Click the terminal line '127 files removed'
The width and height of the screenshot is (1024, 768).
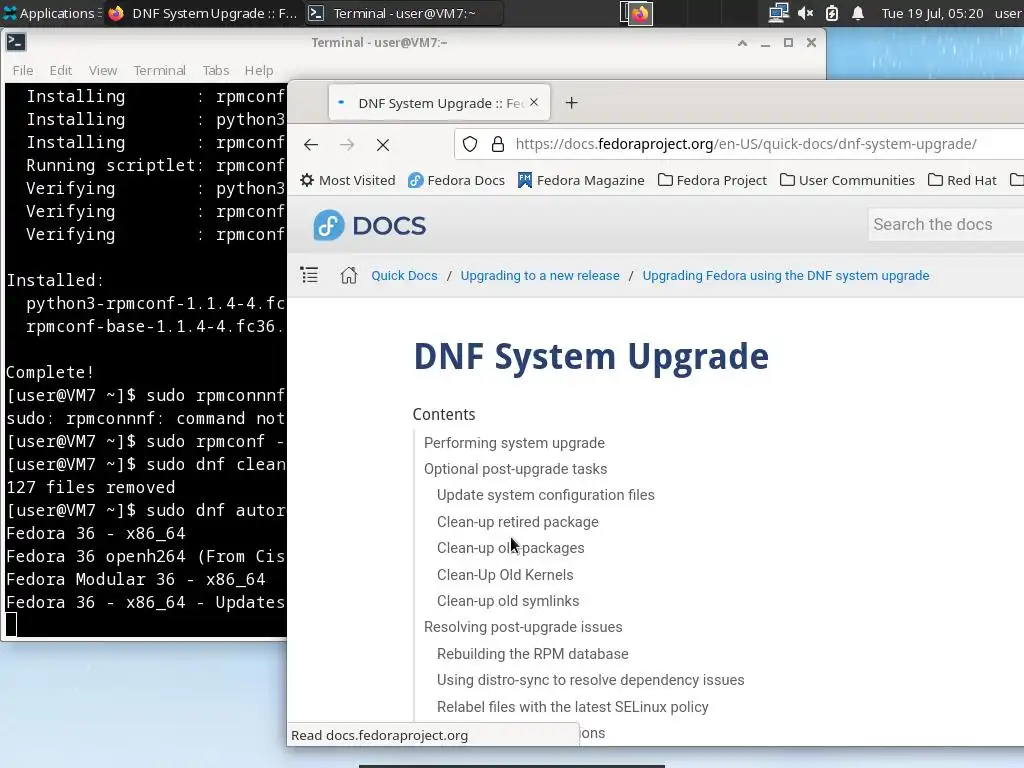click(91, 487)
